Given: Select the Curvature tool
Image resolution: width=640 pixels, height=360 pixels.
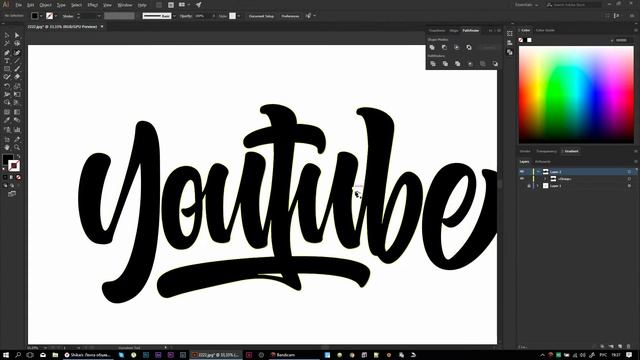Looking at the screenshot, I should point(17,53).
